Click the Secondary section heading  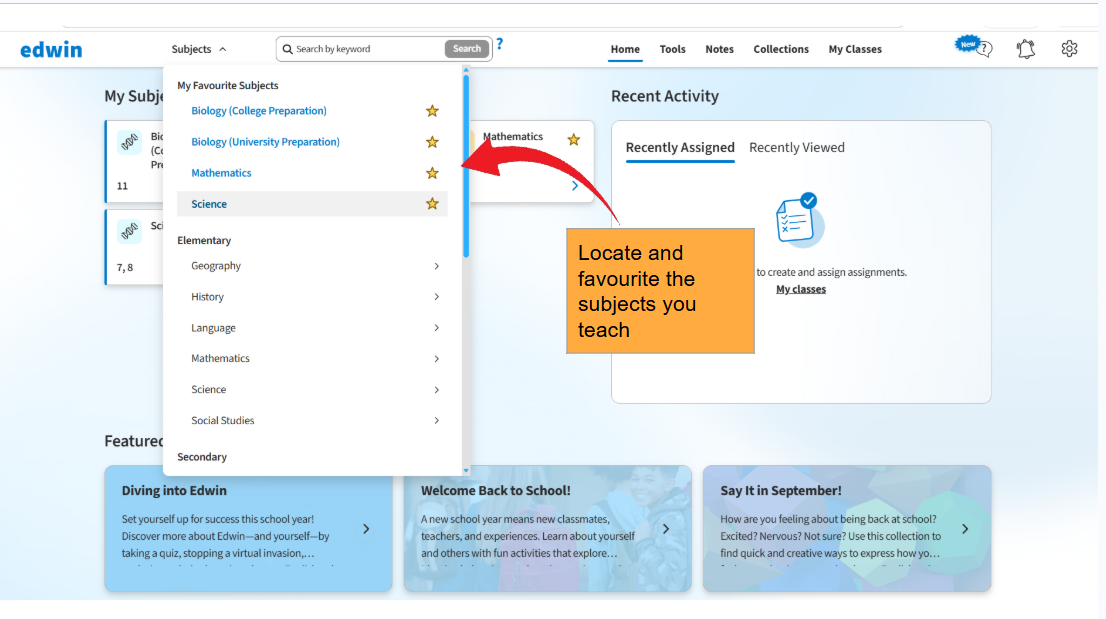click(202, 457)
